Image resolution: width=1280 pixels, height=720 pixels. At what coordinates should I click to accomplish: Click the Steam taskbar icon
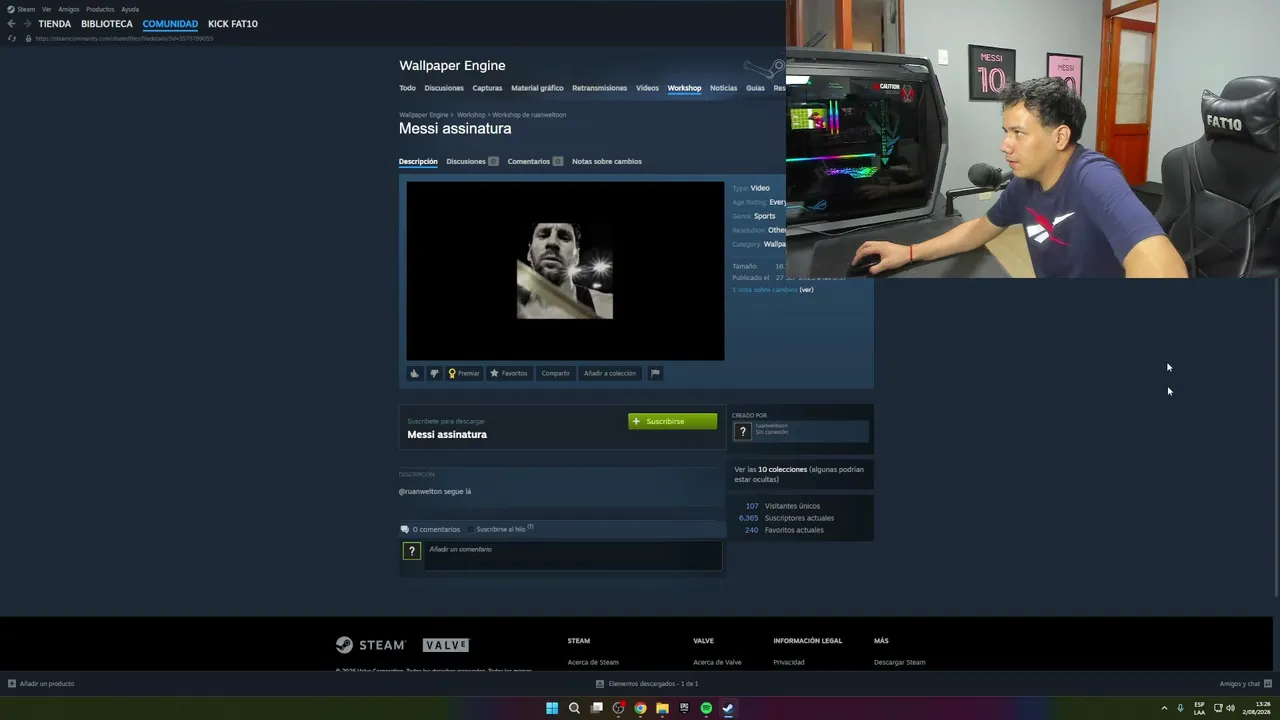728,708
